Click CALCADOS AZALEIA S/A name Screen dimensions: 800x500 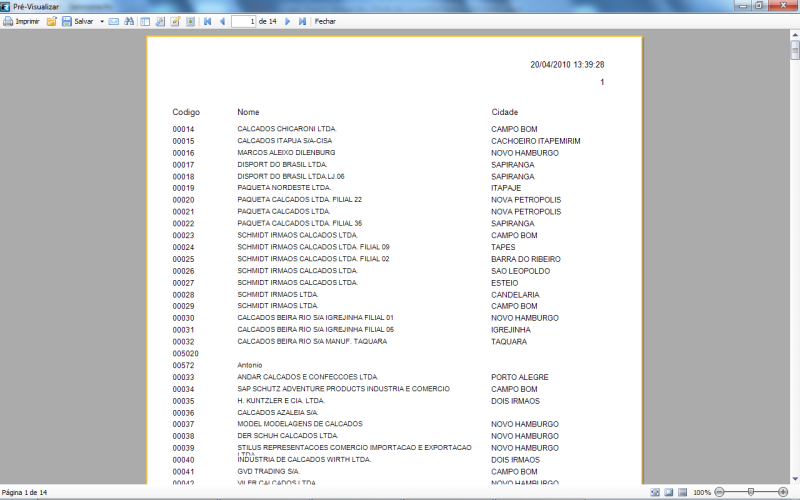278,412
